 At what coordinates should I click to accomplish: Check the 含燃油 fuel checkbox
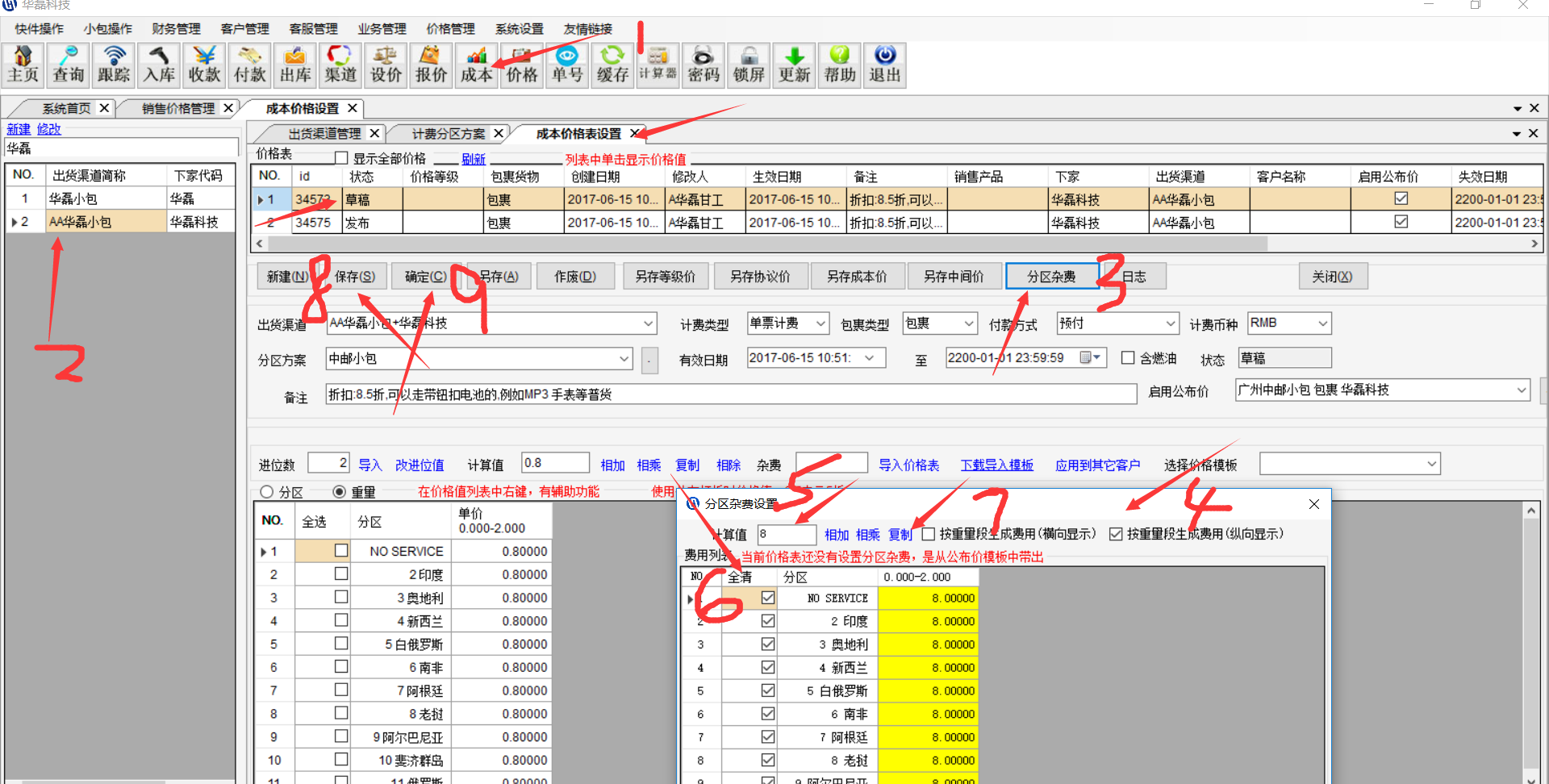1128,358
